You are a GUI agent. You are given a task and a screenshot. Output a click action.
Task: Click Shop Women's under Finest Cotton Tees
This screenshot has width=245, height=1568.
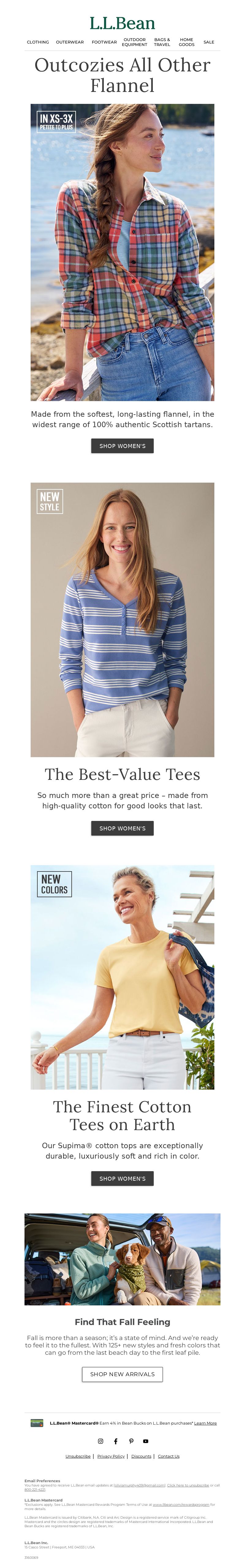coord(122,1178)
